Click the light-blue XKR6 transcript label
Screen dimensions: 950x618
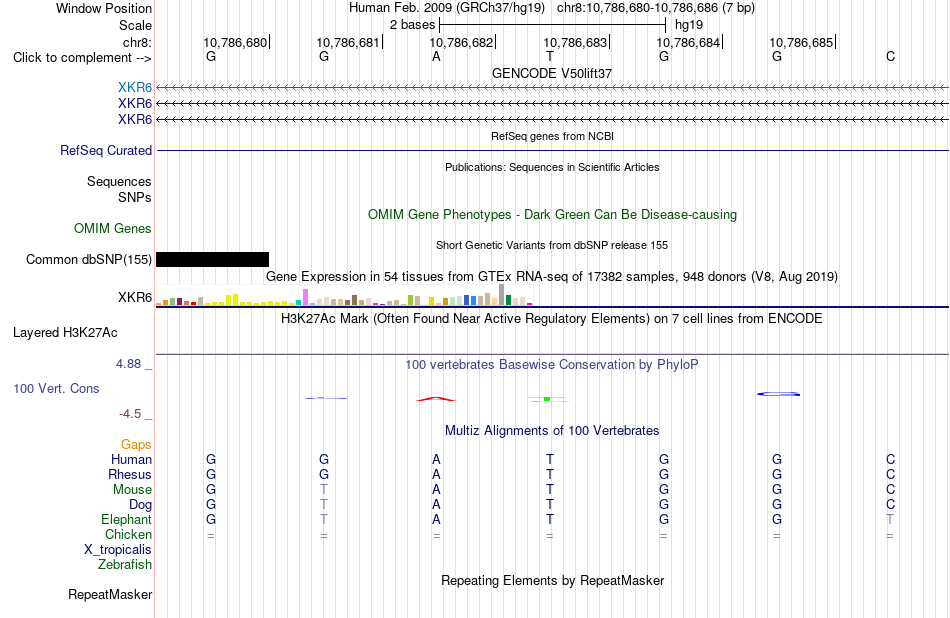pyautogui.click(x=135, y=88)
